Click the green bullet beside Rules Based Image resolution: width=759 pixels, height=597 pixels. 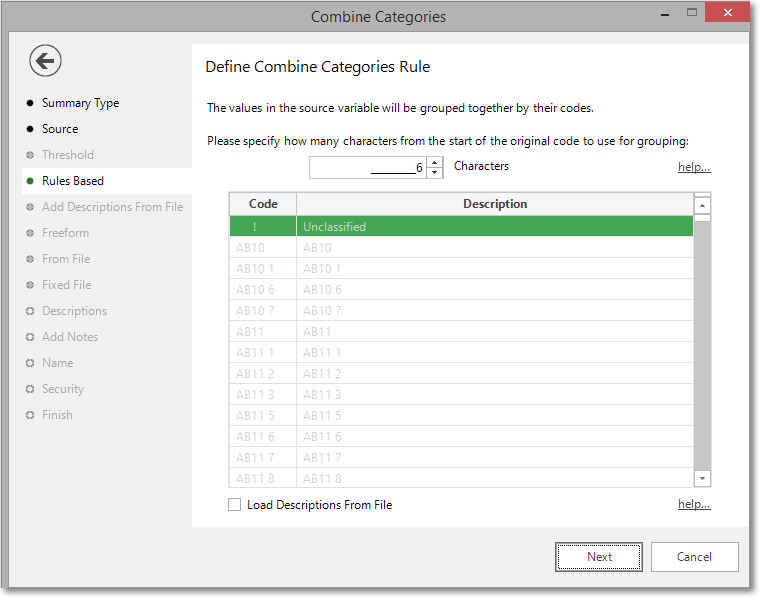(x=30, y=181)
